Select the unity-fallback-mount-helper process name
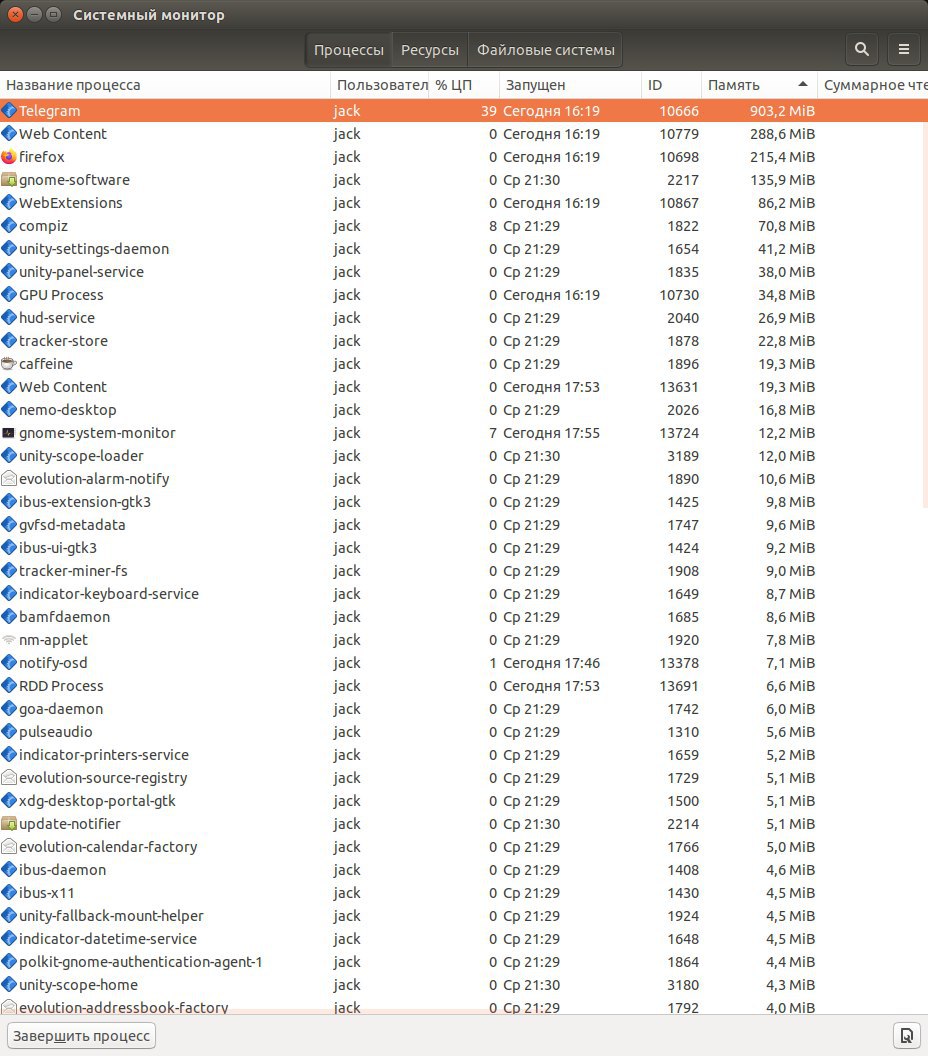This screenshot has height=1056, width=928. [x=111, y=916]
